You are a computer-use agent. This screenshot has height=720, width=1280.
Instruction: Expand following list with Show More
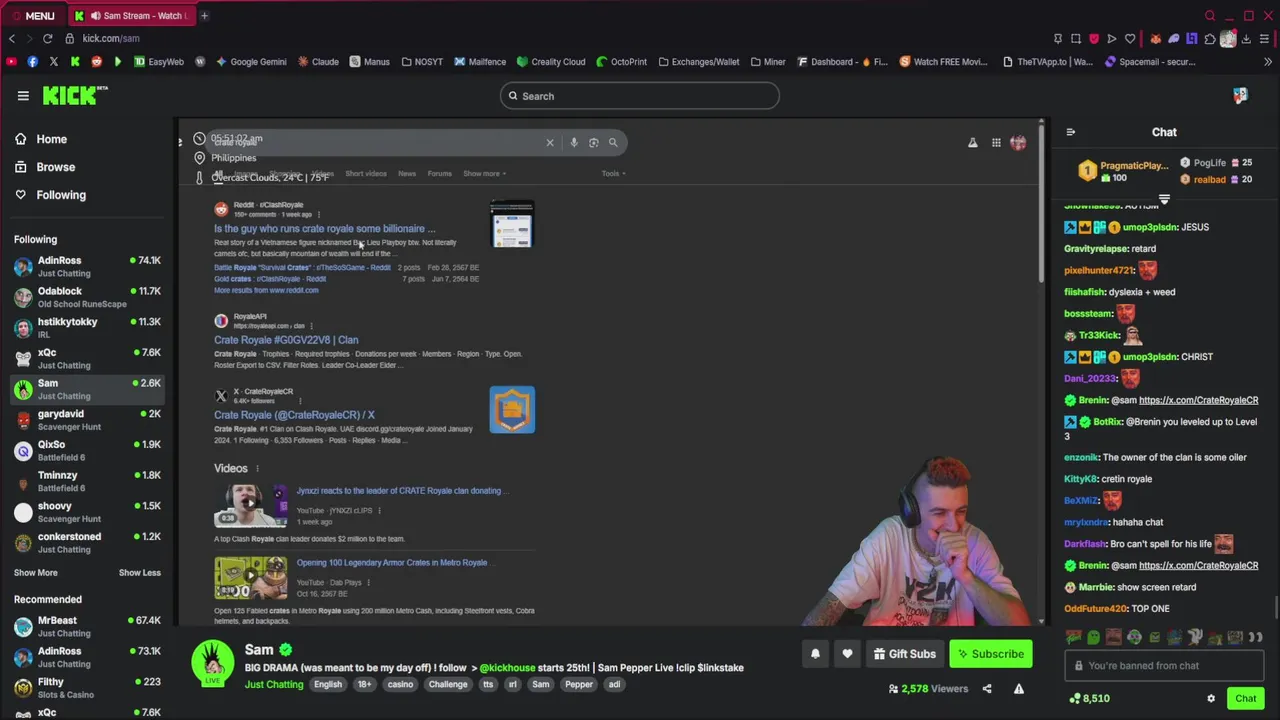click(x=36, y=573)
